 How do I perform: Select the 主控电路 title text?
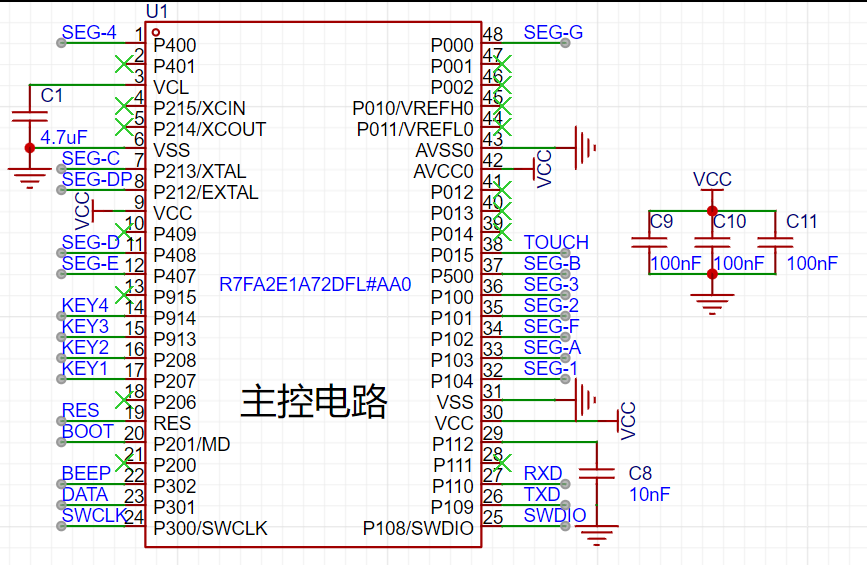tap(314, 401)
